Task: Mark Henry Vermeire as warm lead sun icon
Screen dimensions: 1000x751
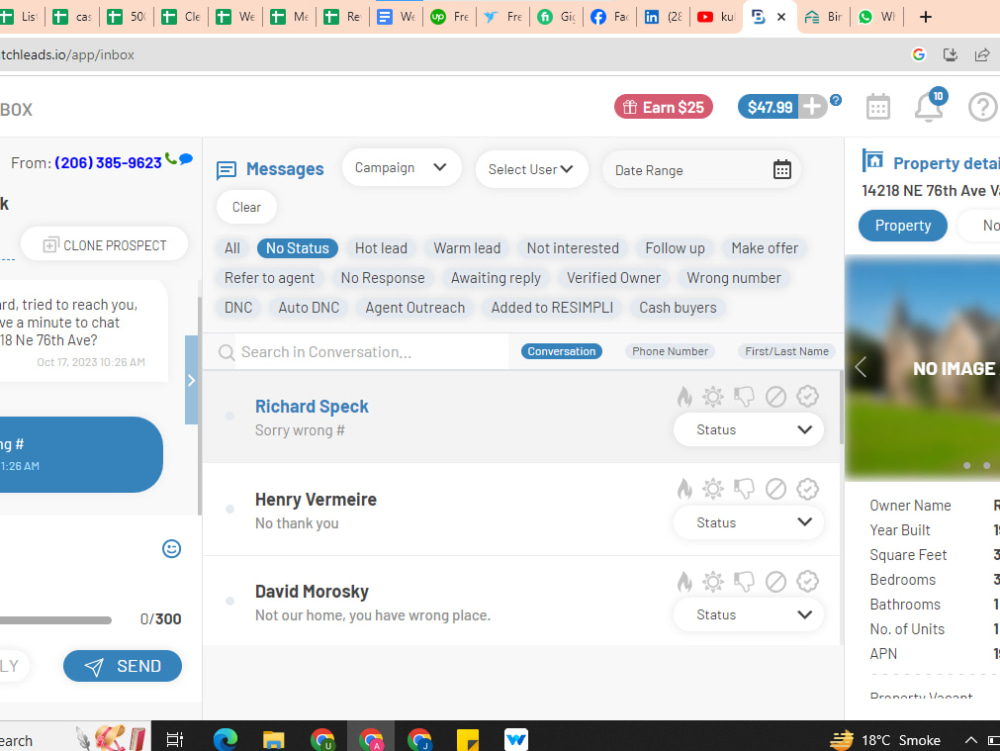Action: click(x=713, y=489)
